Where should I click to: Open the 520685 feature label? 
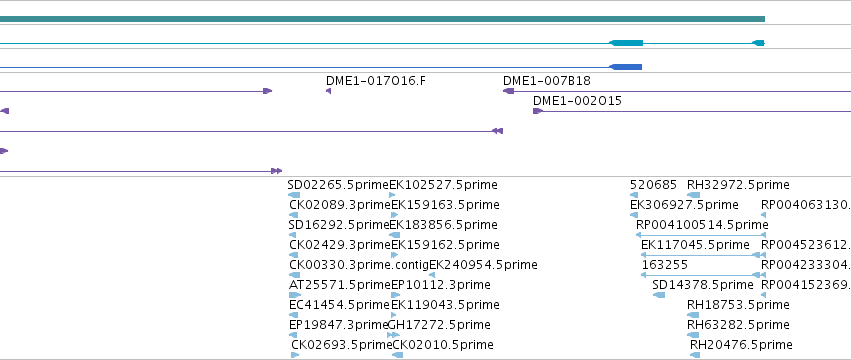653,185
